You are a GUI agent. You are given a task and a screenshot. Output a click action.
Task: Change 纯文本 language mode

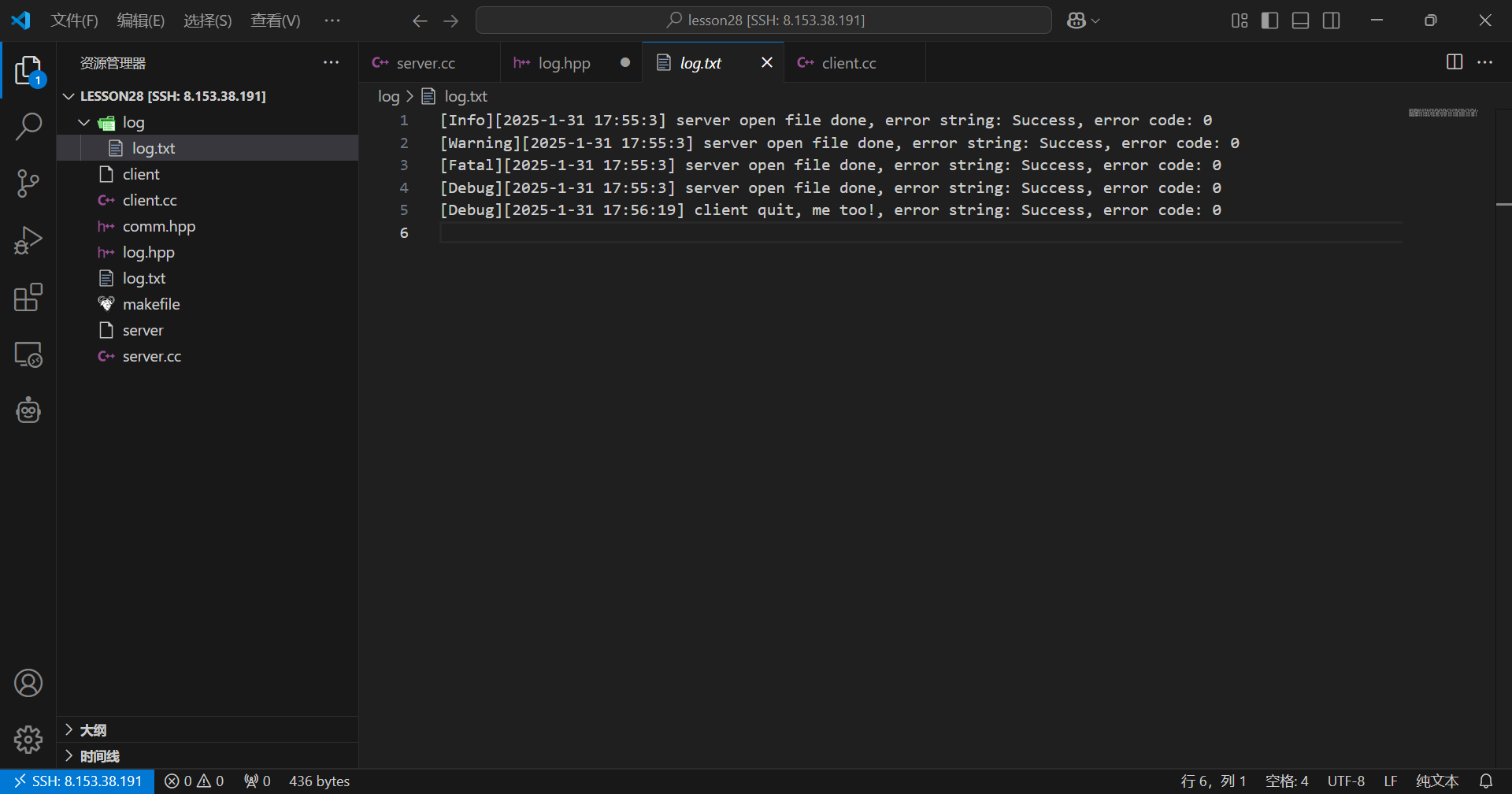[1437, 781]
